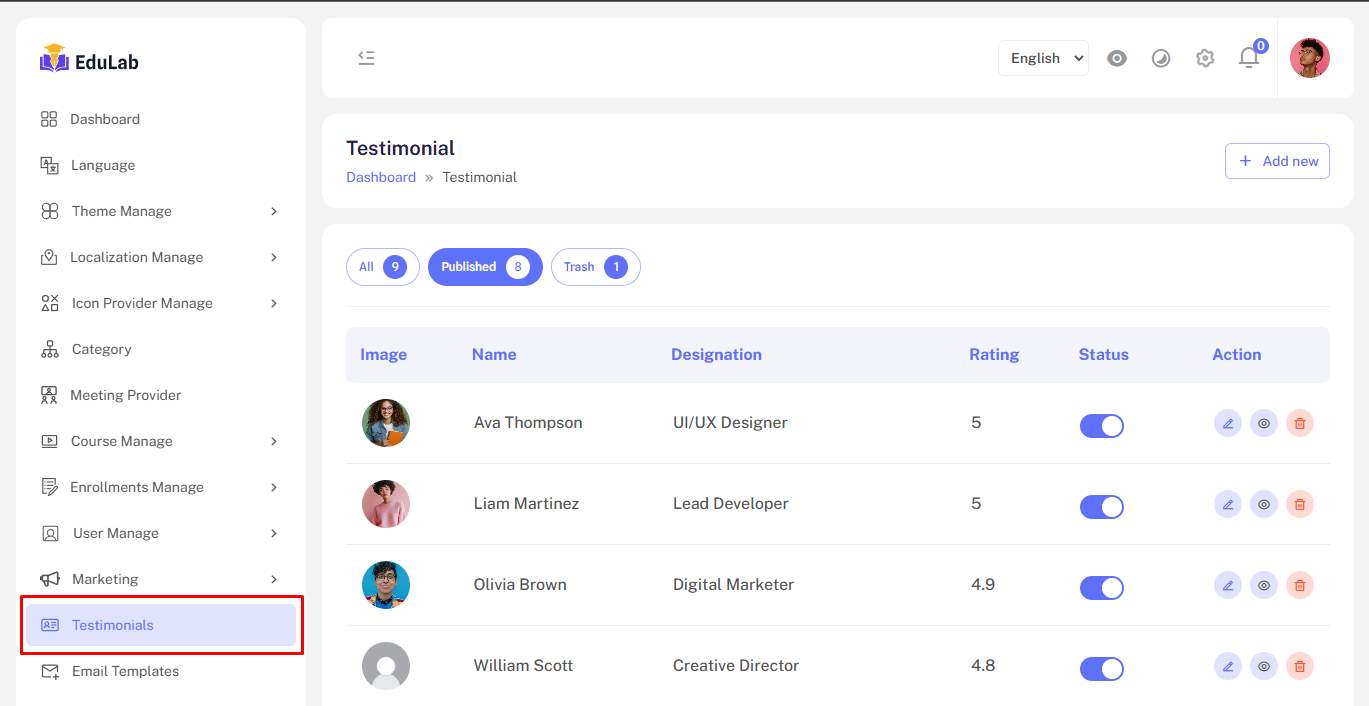Follow the Dashboard breadcrumb link
Image resolution: width=1369 pixels, height=706 pixels.
(381, 177)
